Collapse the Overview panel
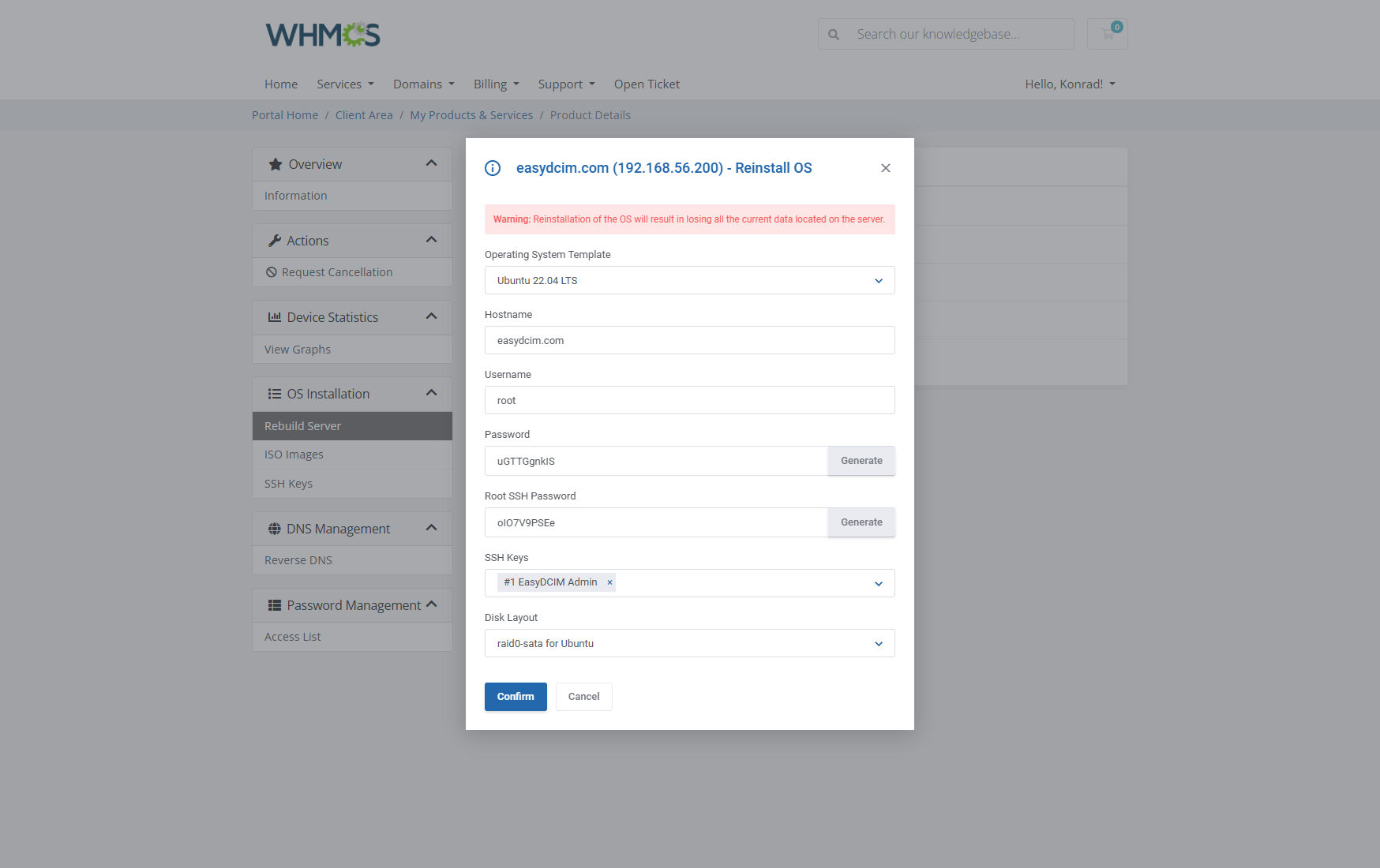The image size is (1380, 868). (x=431, y=163)
